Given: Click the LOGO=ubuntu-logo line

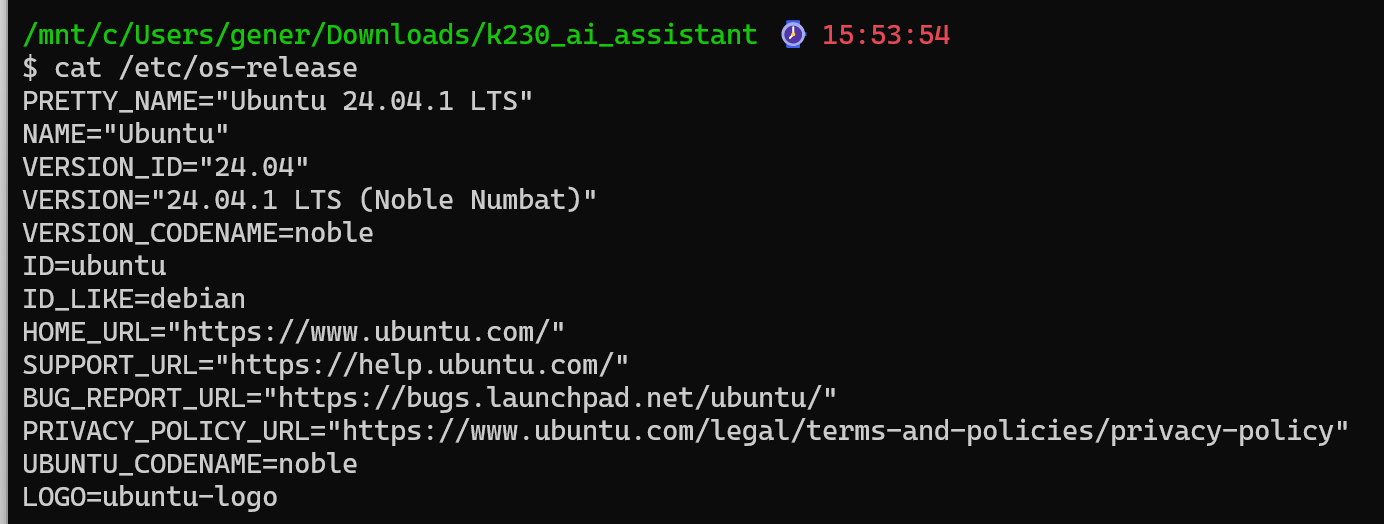Looking at the screenshot, I should click(150, 497).
